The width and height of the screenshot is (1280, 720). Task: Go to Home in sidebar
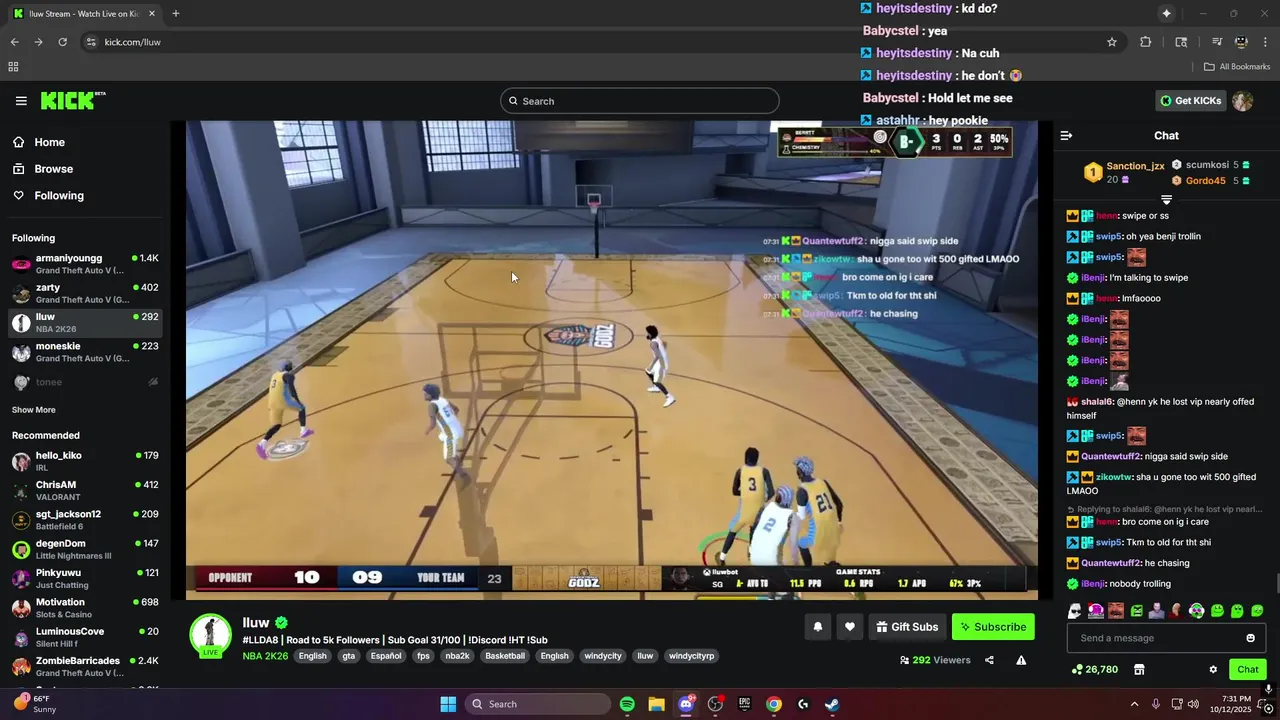click(85, 142)
